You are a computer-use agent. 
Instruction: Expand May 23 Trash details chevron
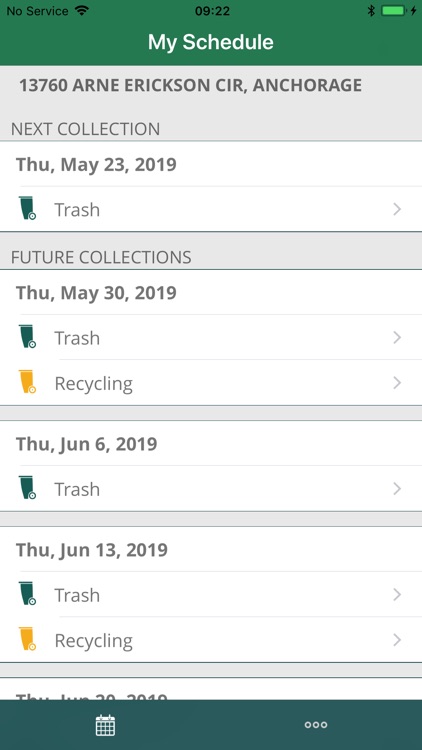pos(397,209)
